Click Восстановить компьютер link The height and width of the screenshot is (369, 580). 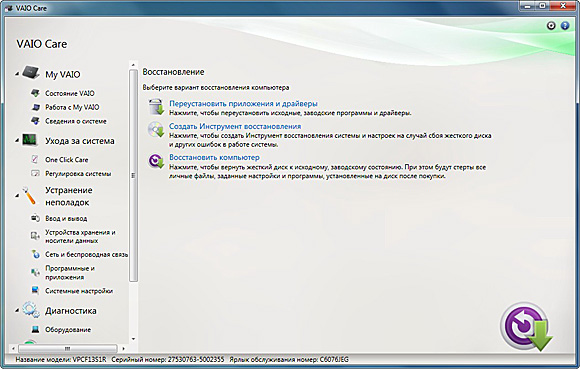coord(214,157)
